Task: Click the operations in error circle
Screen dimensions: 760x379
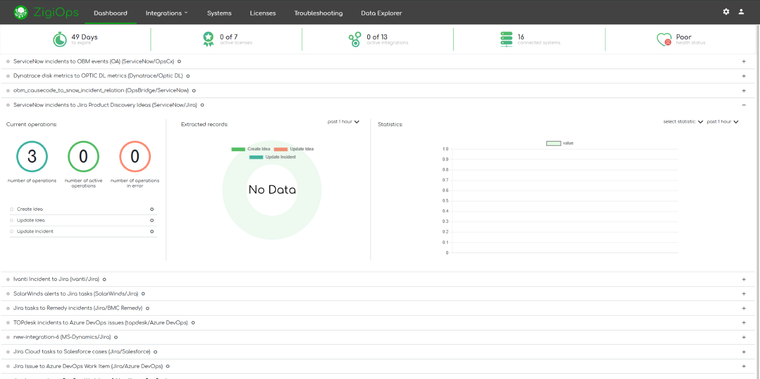Action: pyautogui.click(x=135, y=157)
